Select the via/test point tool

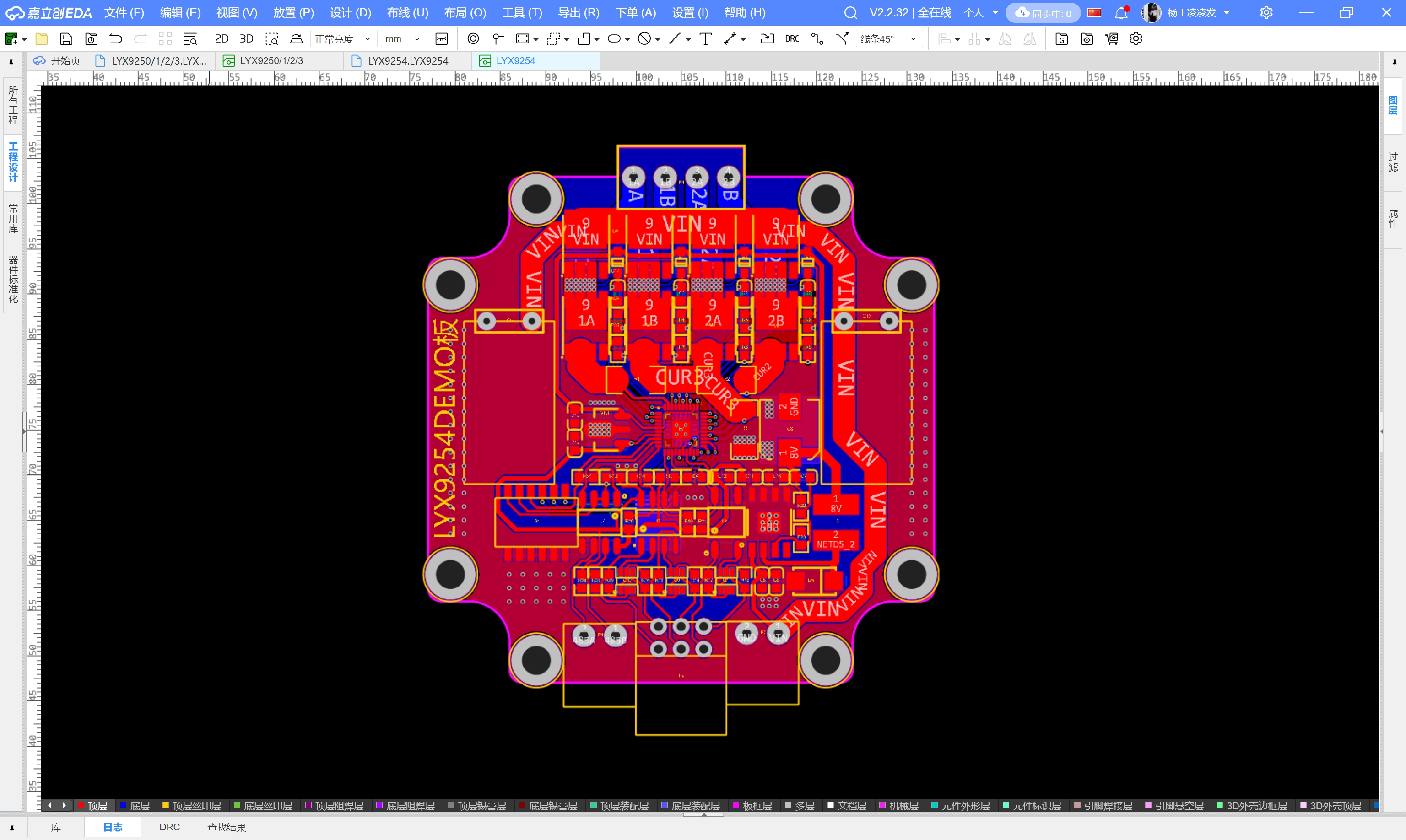tap(498, 38)
